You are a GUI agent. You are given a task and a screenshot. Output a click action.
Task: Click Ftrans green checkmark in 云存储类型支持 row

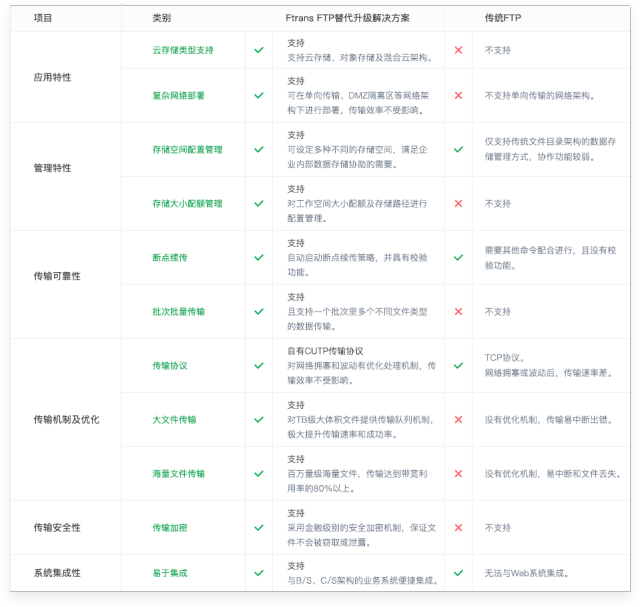[x=259, y=50]
